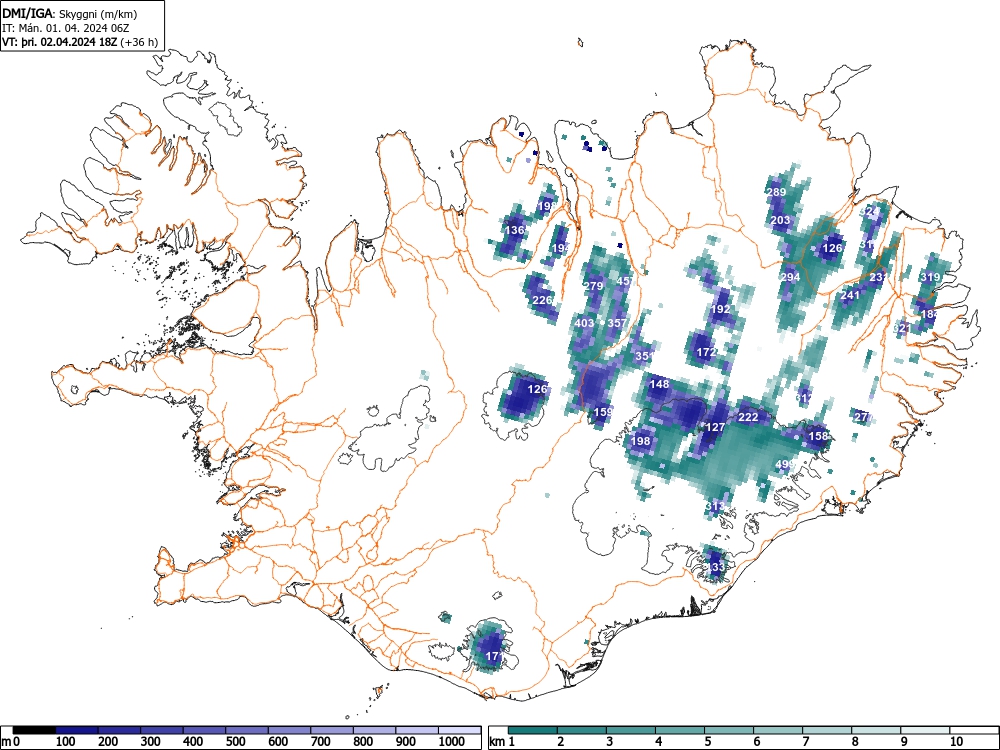Image resolution: width=1000 pixels, height=750 pixels.
Task: Click the black 0–100 m legend swatch
Action: pos(34,730)
